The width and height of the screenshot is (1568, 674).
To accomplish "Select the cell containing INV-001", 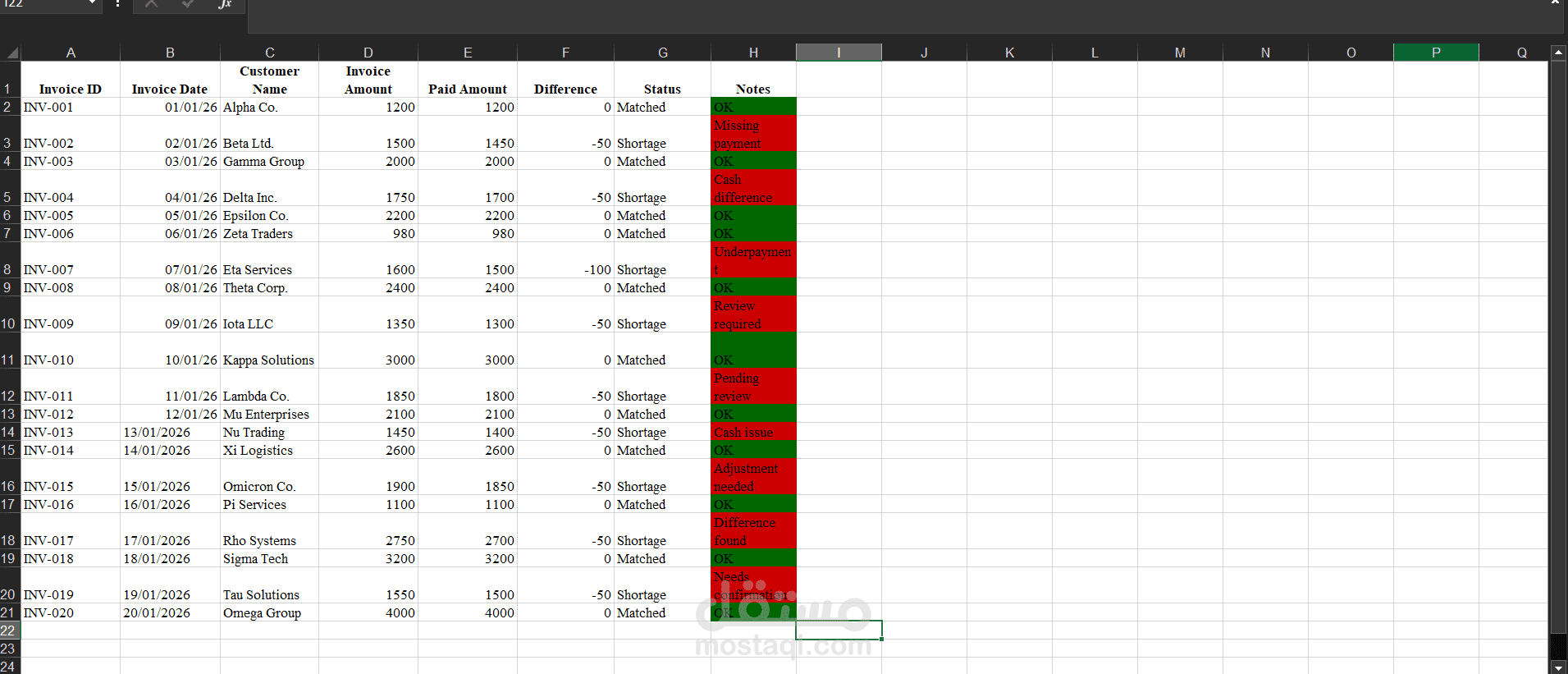I will tap(71, 107).
